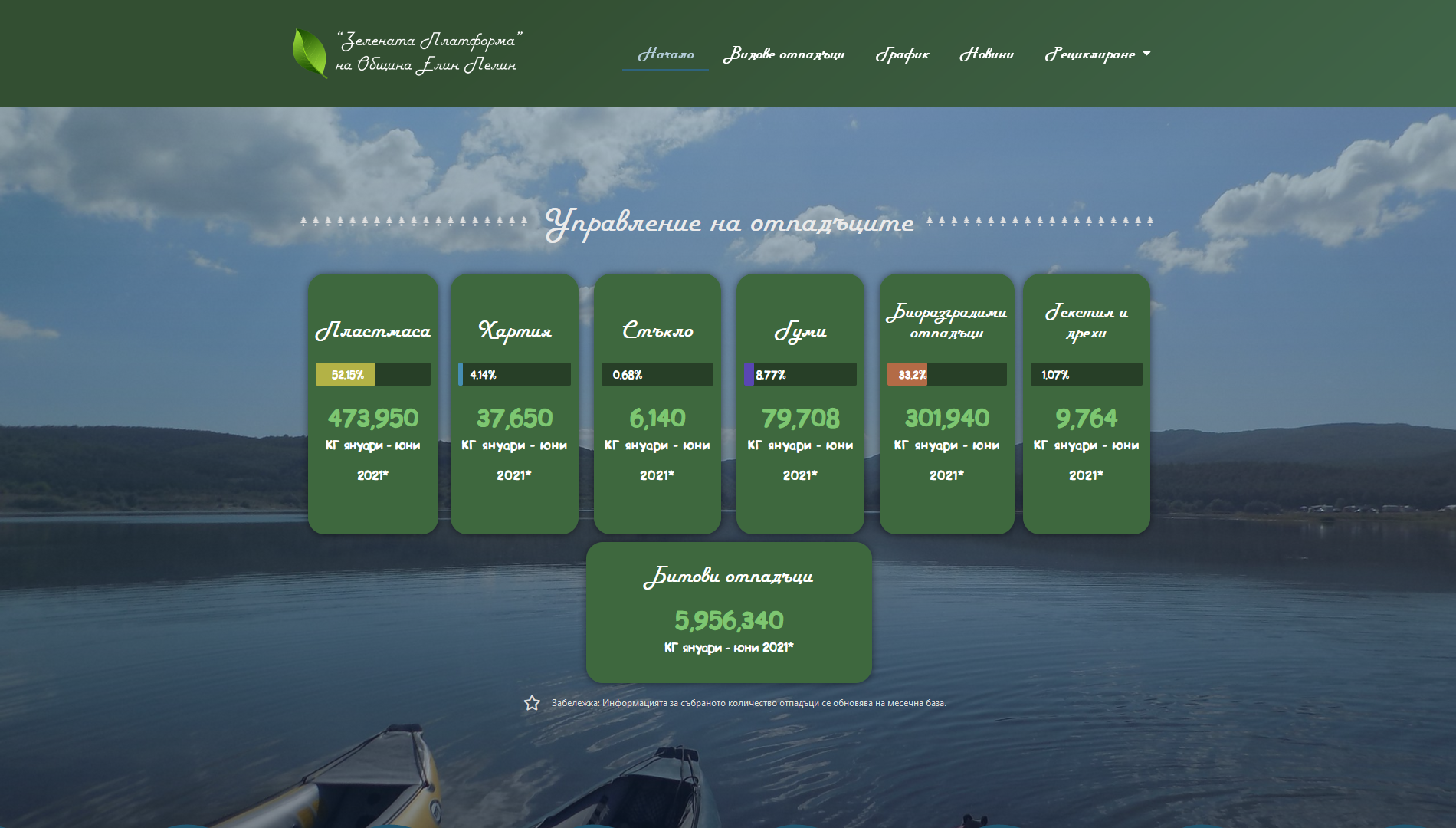Click the purple 8.77% tires progress bar

[x=749, y=374]
